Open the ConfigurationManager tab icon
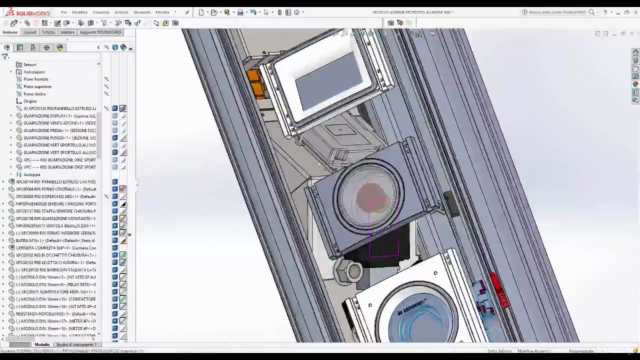This screenshot has width=640, height=360. pos(33,47)
